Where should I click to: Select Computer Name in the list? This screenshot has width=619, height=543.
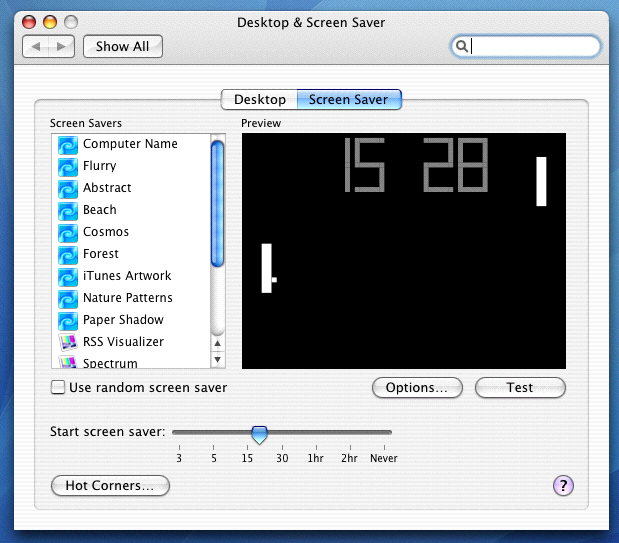pyautogui.click(x=131, y=144)
